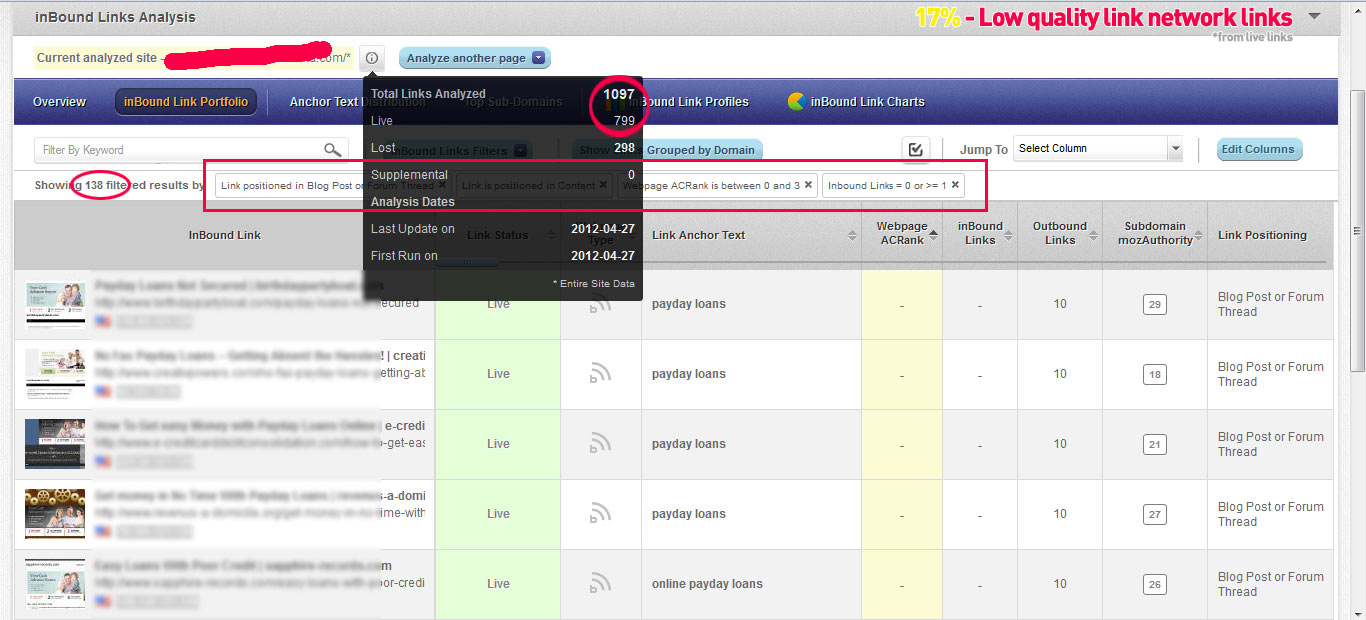
Task: Click the feed type icon in the first row
Action: click(600, 303)
